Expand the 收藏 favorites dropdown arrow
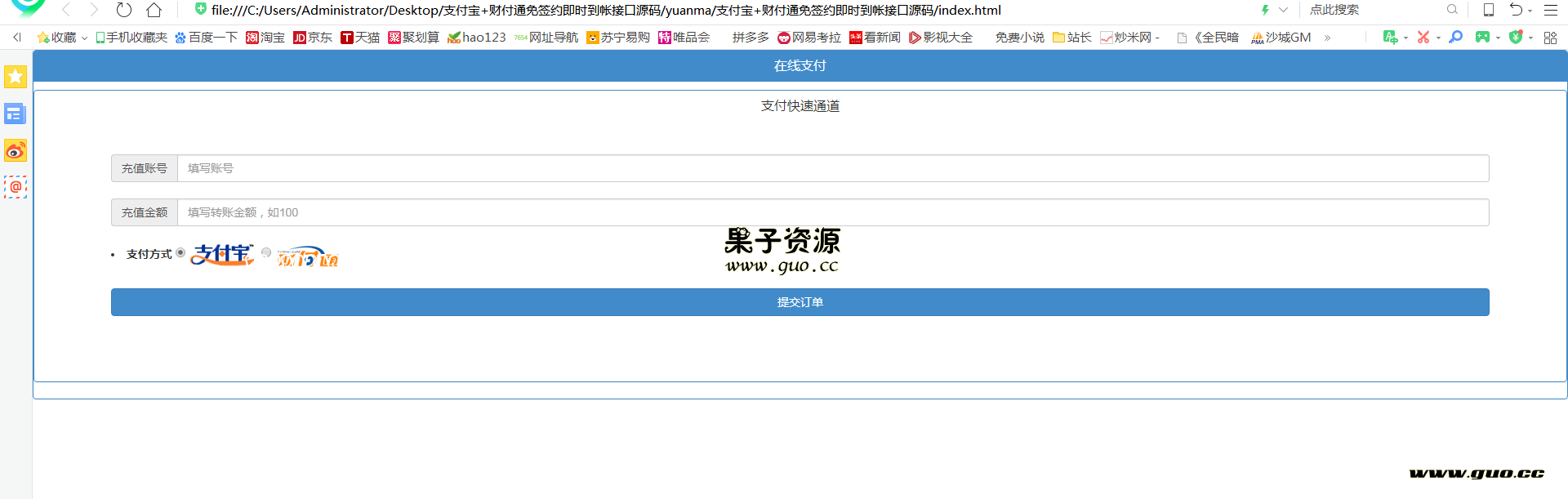Screen dimensions: 1568x499 [84, 38]
